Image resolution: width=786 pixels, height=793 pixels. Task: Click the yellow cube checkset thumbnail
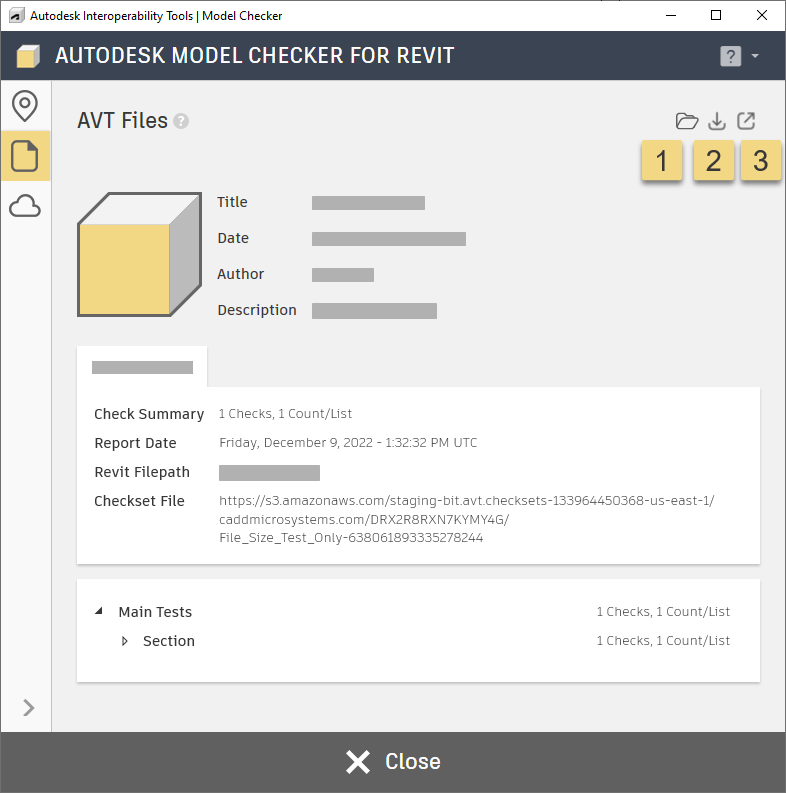tap(140, 254)
